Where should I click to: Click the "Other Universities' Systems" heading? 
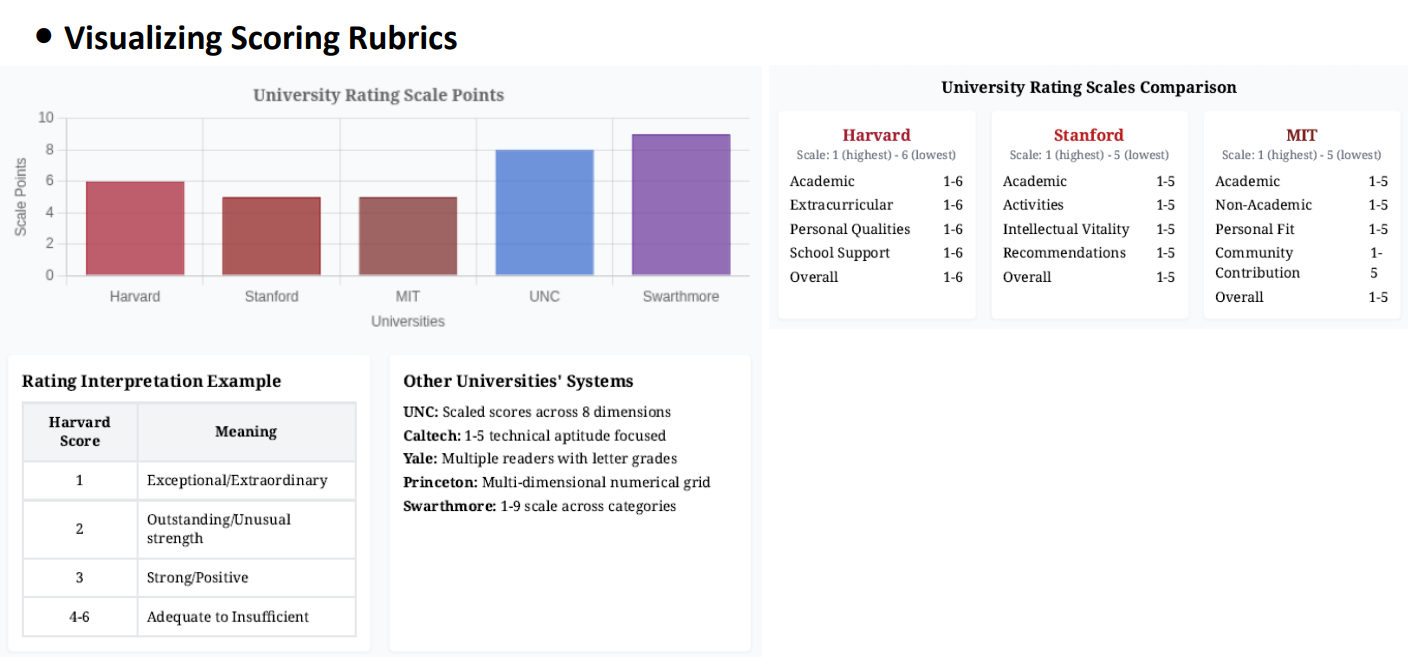pyautogui.click(x=518, y=381)
